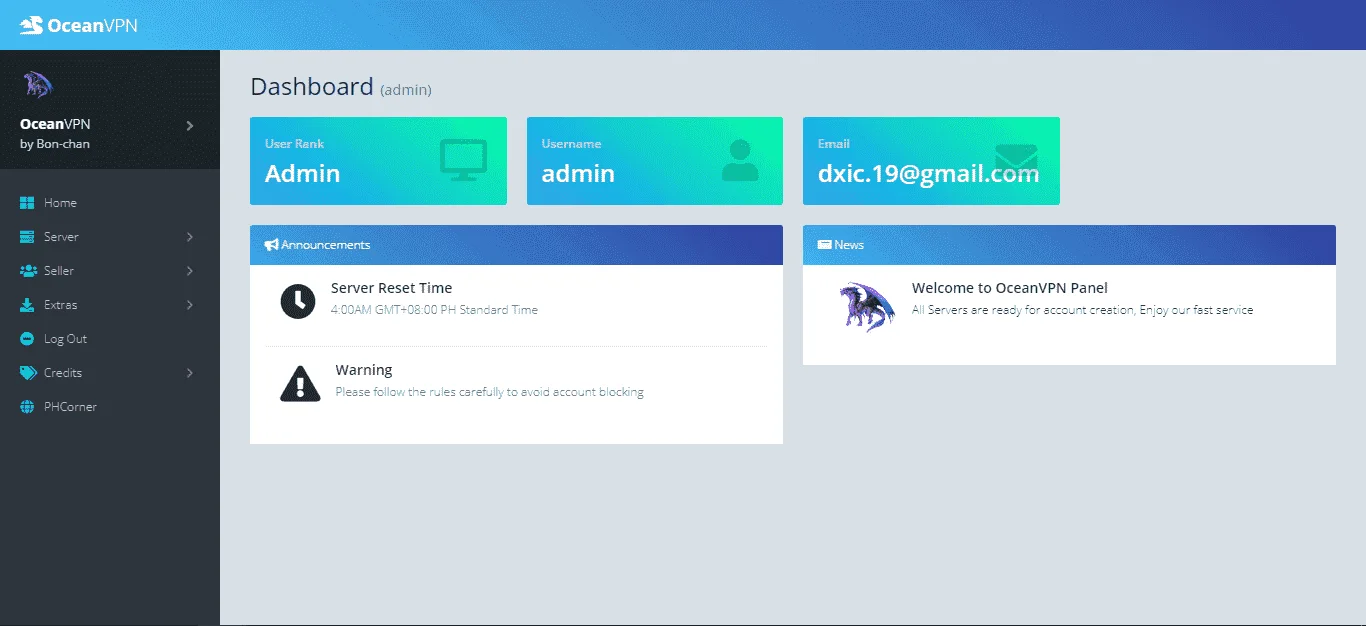Click the OceanVPN logo in top bar
Screen dimensions: 1366x626
pyautogui.click(x=78, y=25)
